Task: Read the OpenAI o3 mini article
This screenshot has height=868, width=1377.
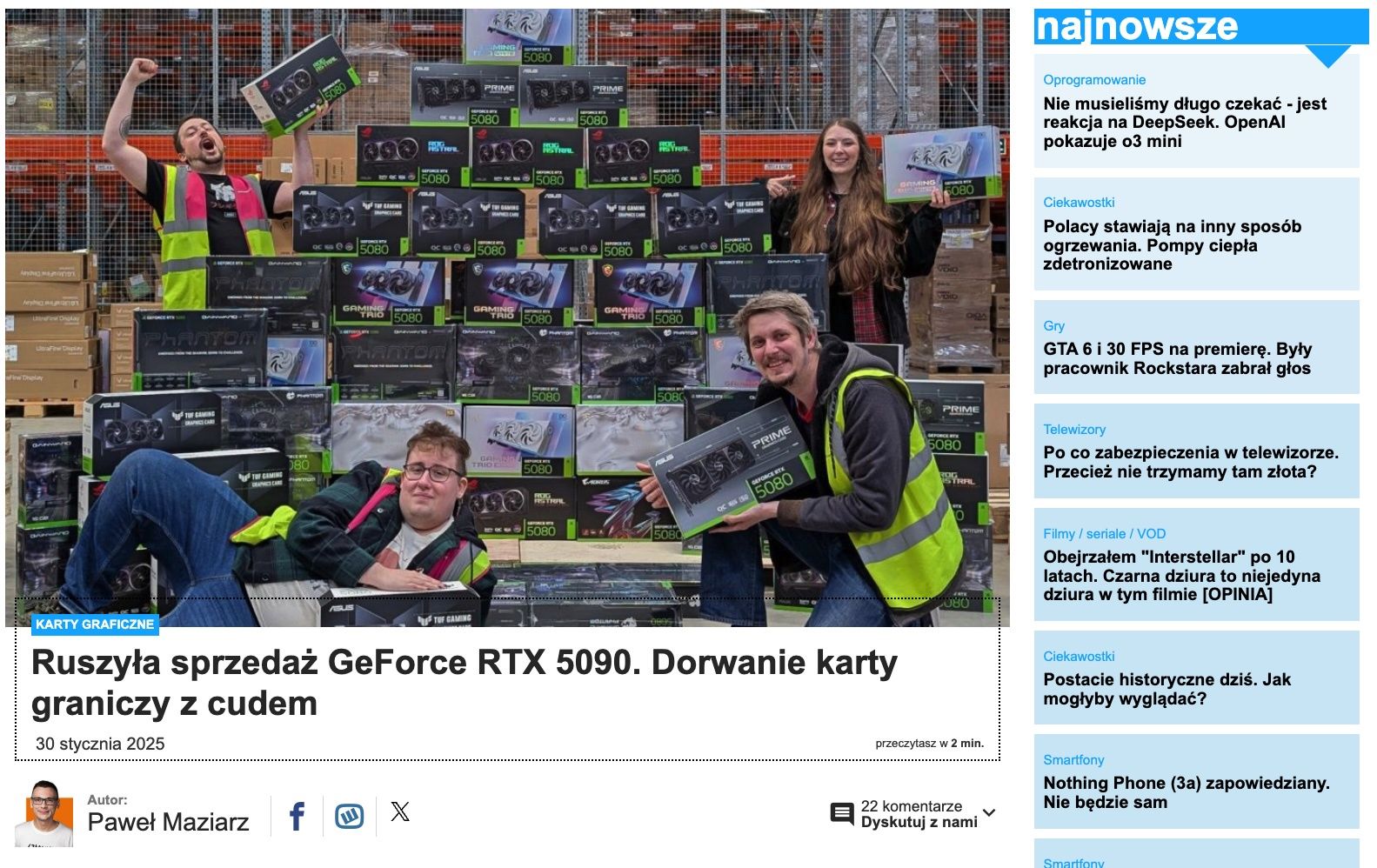Action: click(x=1185, y=123)
